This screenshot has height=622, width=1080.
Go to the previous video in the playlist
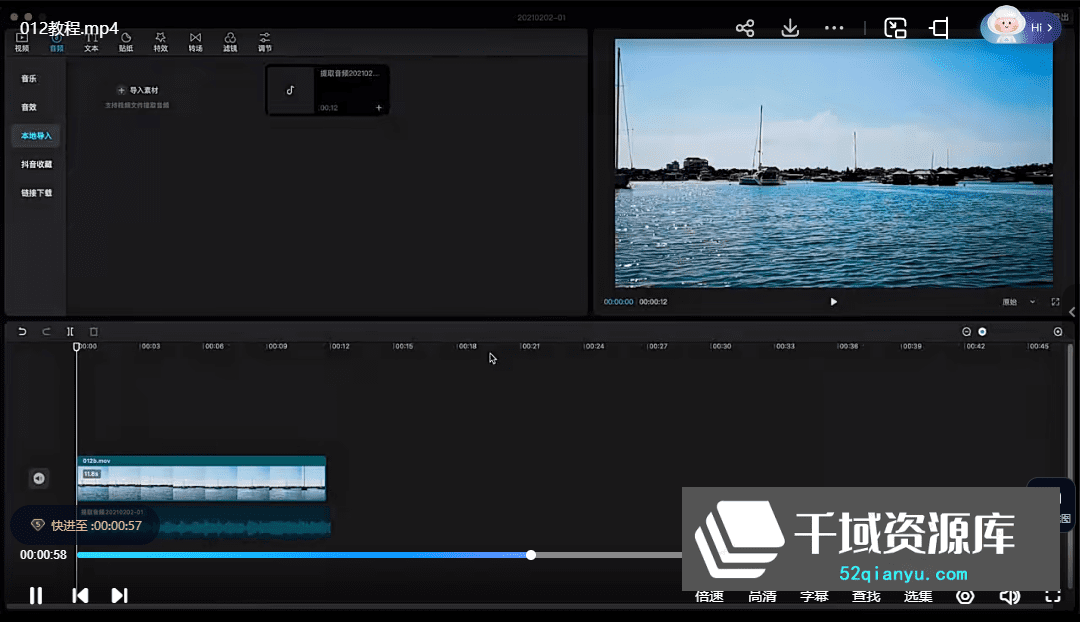[x=80, y=595]
